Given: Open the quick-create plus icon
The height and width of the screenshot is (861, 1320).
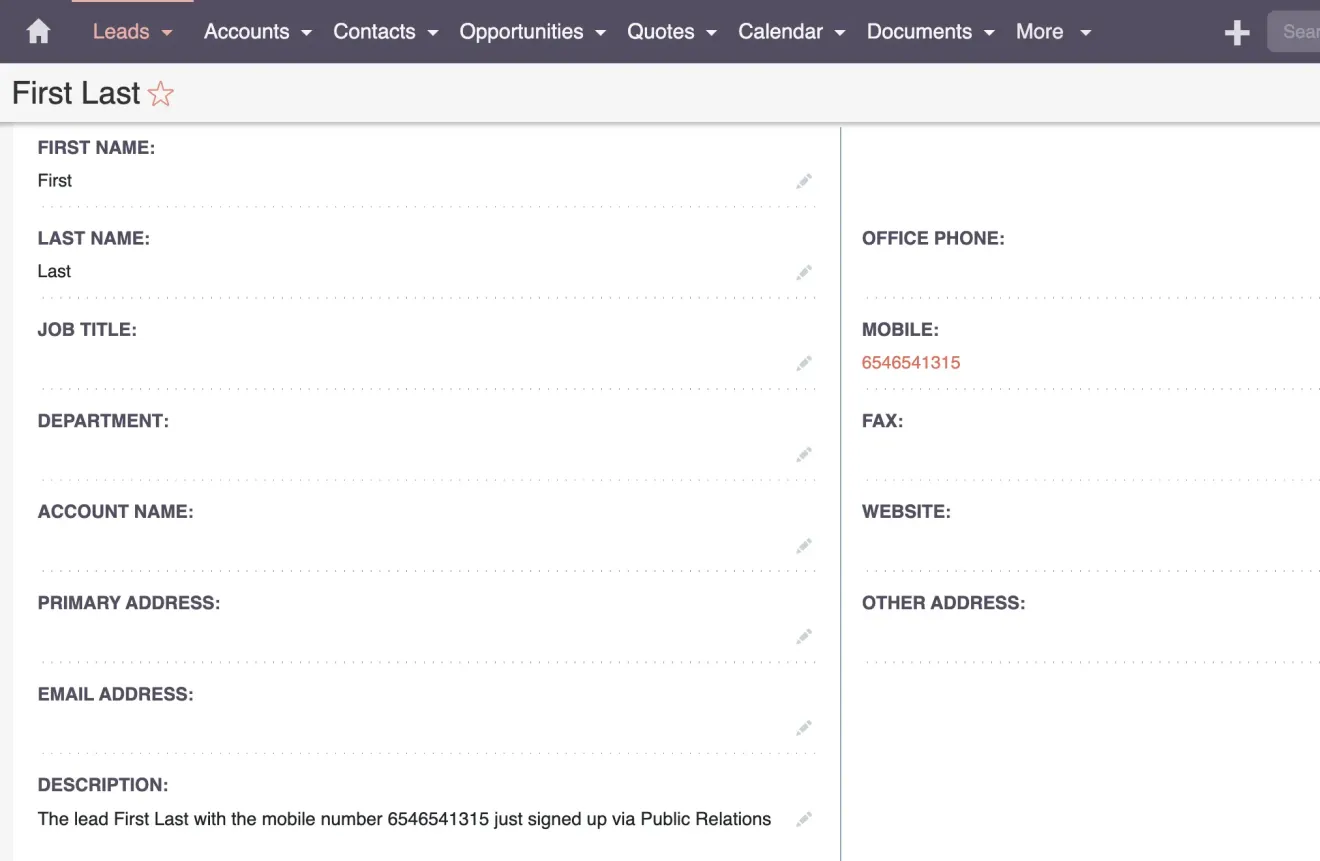Looking at the screenshot, I should [1236, 31].
